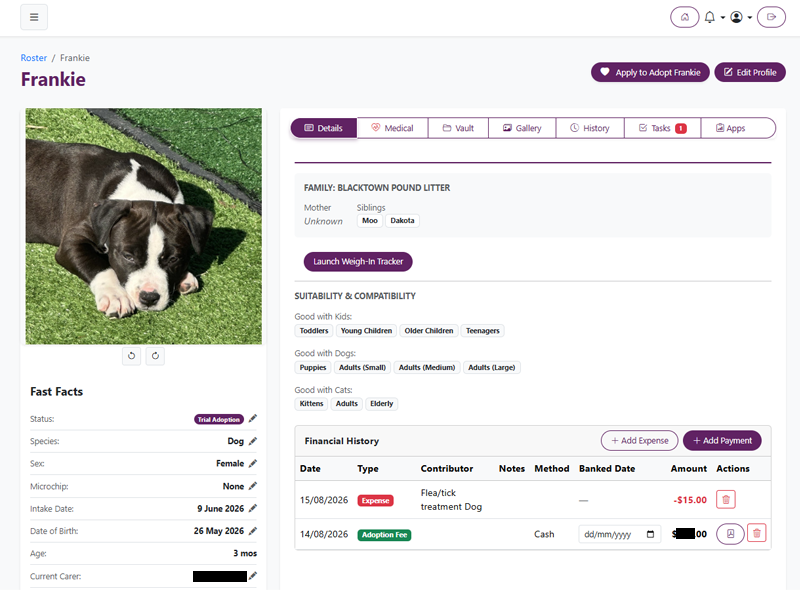This screenshot has height=591, width=800.
Task: Open the notifications bell dropdown
Action: pyautogui.click(x=714, y=17)
